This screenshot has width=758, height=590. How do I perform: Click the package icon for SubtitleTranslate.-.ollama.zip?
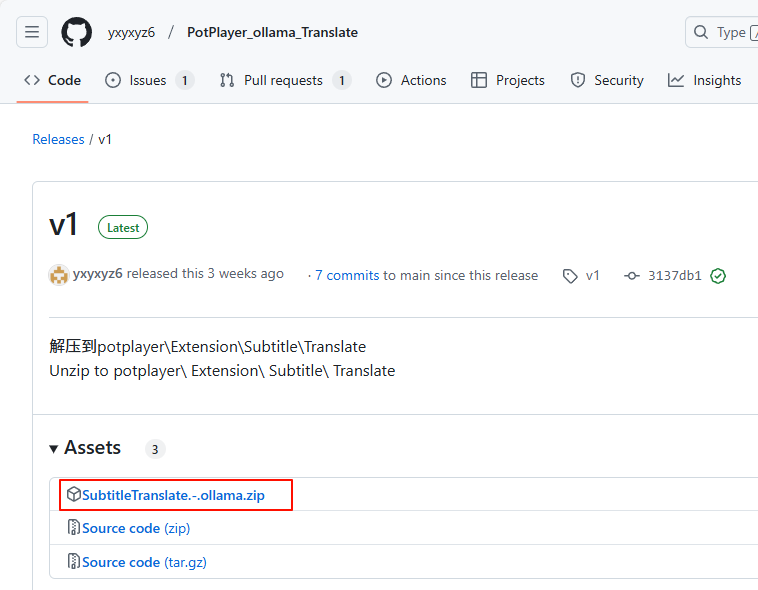[x=73, y=494]
